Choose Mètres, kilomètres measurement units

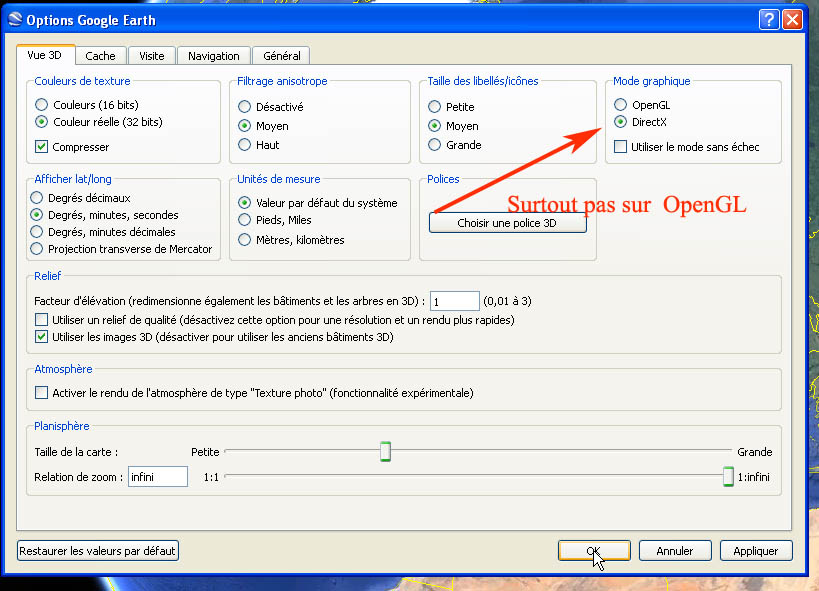245,240
